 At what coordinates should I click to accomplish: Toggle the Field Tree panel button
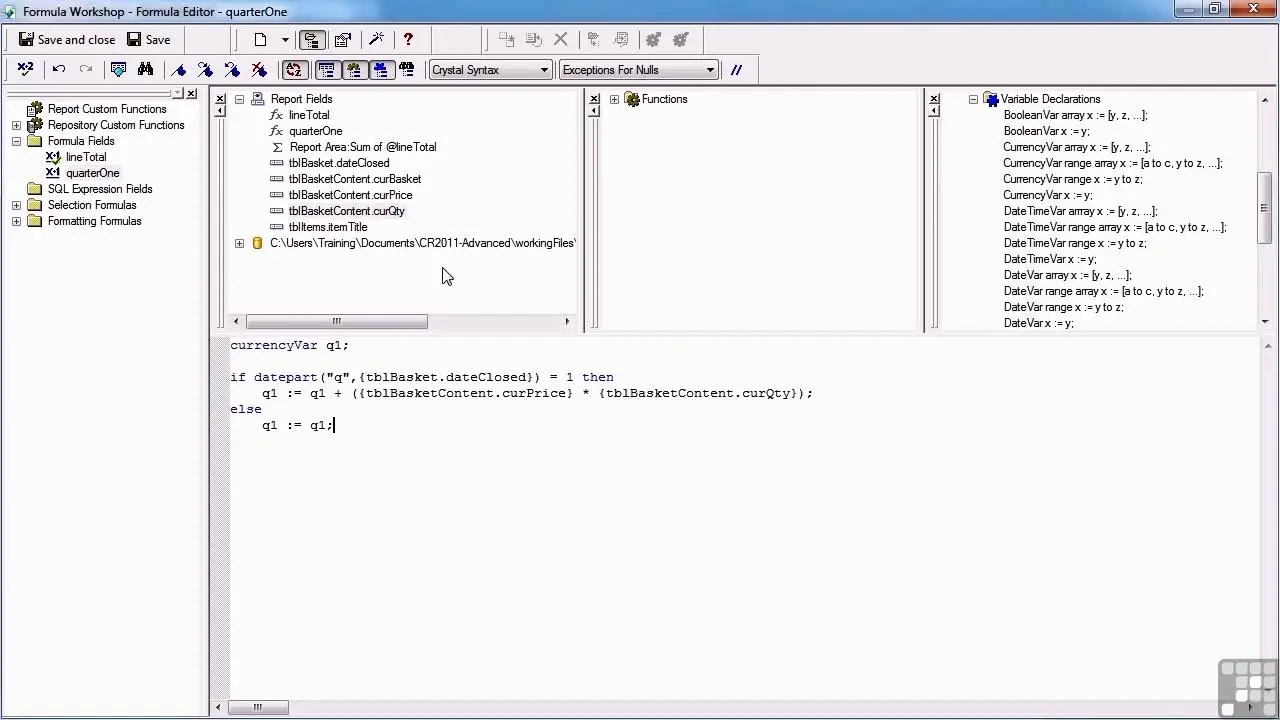(x=326, y=69)
